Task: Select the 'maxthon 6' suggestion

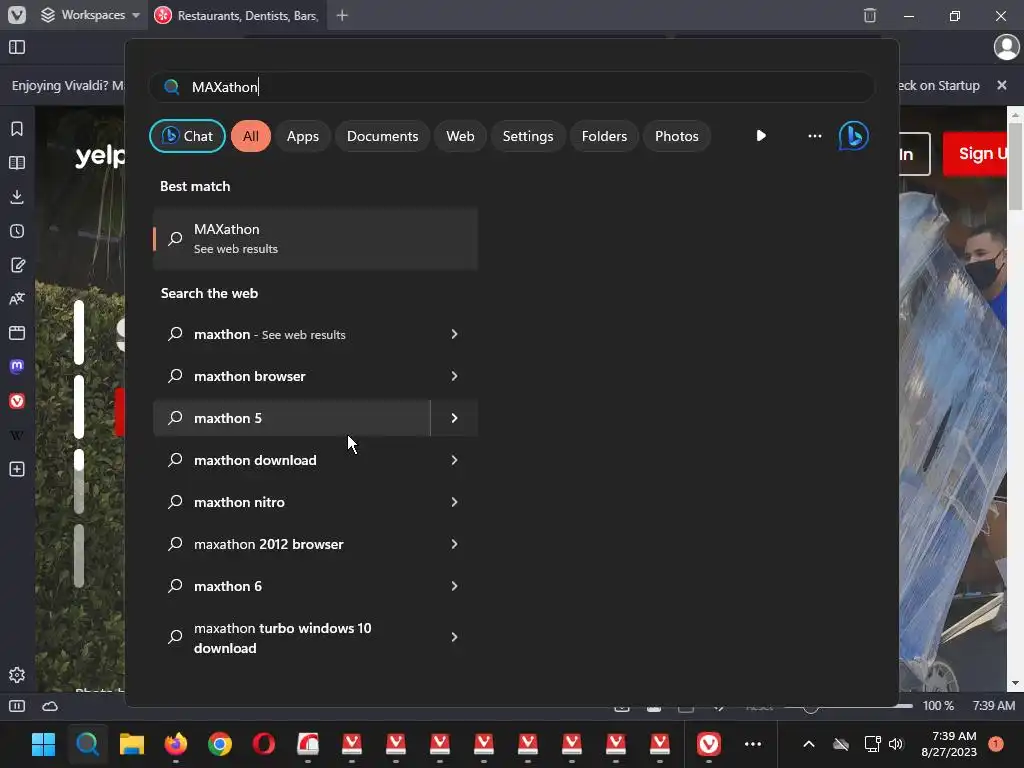Action: [x=292, y=586]
